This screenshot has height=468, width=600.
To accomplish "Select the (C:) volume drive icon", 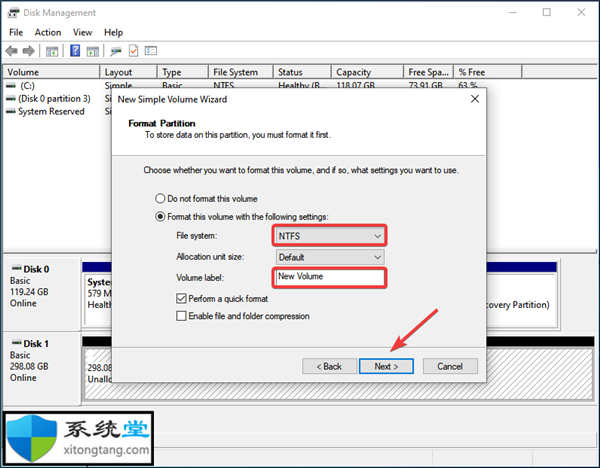I will [x=11, y=86].
